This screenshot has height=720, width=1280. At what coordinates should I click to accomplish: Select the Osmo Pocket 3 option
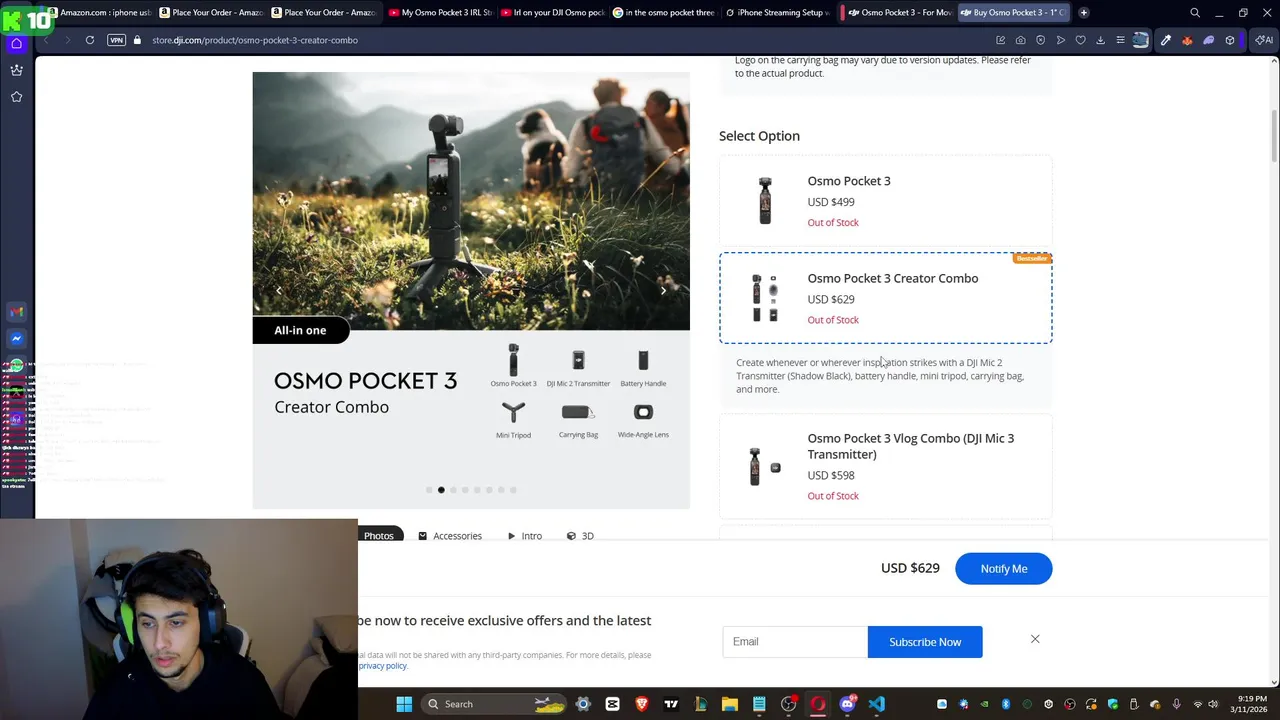point(885,201)
